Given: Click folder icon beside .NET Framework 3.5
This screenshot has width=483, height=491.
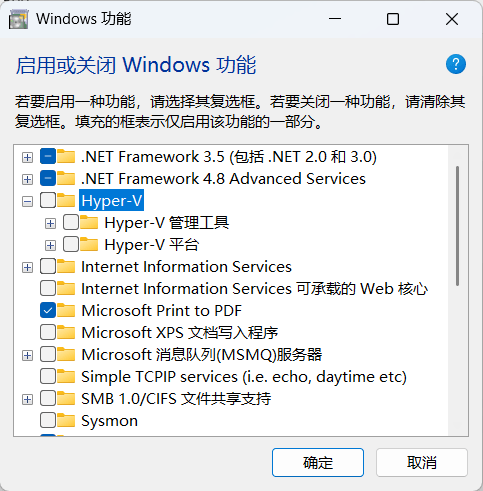Looking at the screenshot, I should pyautogui.click(x=66, y=156).
